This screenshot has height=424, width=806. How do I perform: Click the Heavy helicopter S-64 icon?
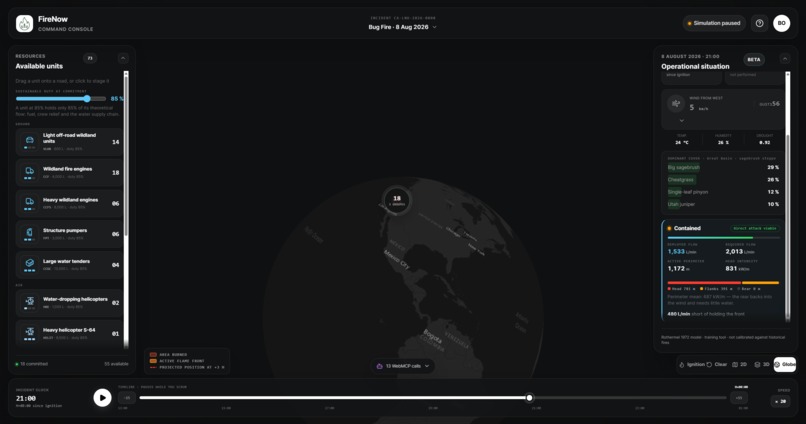pyautogui.click(x=30, y=333)
